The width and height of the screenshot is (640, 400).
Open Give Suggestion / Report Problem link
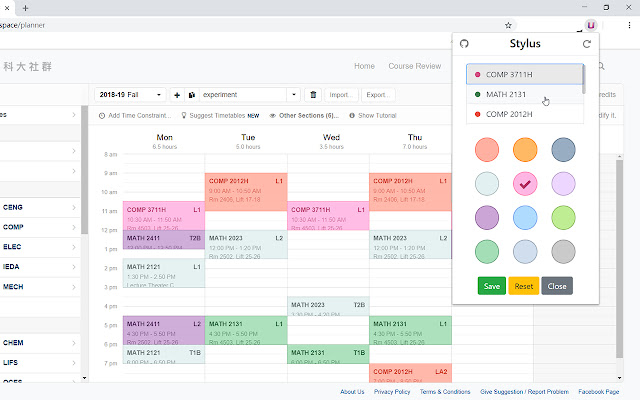[x=524, y=392]
